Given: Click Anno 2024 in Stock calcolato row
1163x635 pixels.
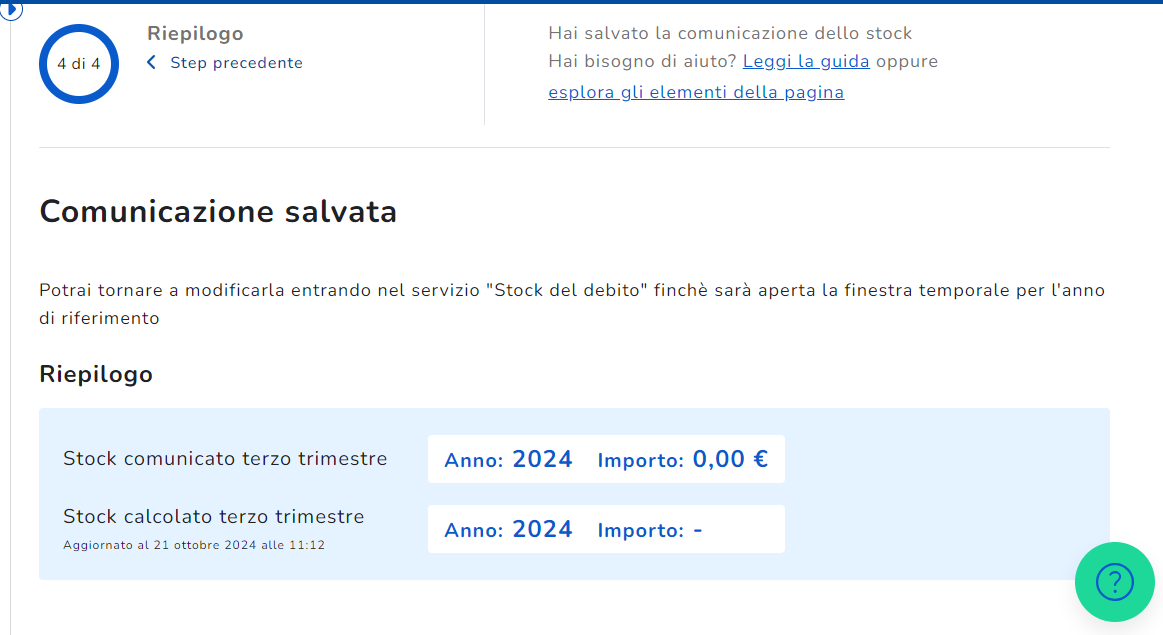Looking at the screenshot, I should (509, 529).
